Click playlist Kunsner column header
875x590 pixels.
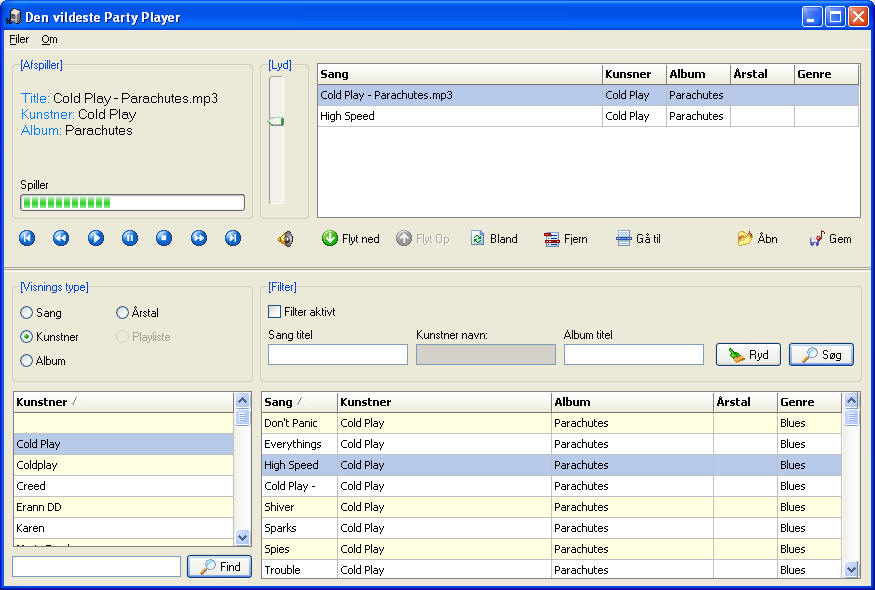pyautogui.click(x=634, y=74)
